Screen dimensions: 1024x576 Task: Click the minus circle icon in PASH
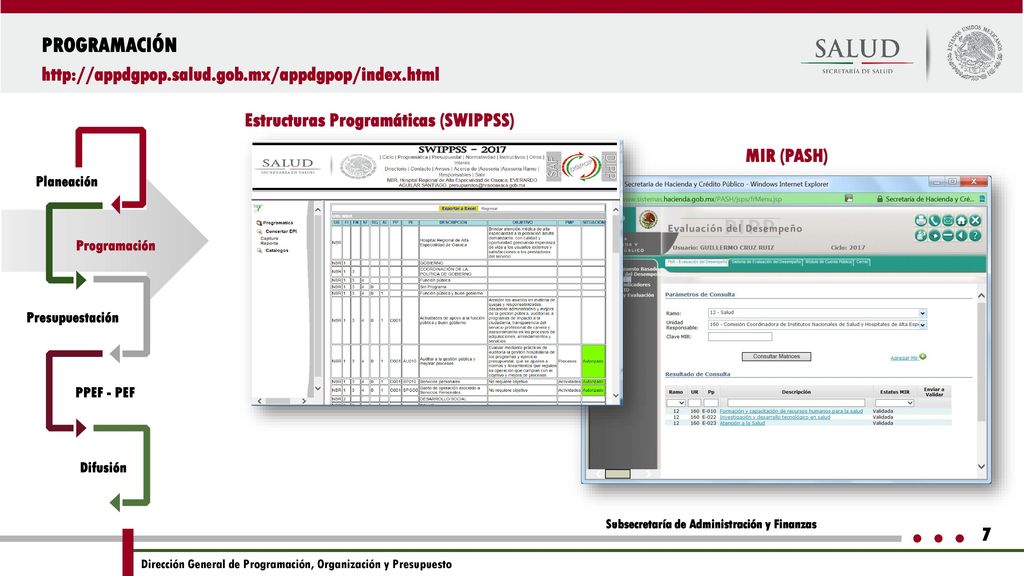click(x=948, y=236)
